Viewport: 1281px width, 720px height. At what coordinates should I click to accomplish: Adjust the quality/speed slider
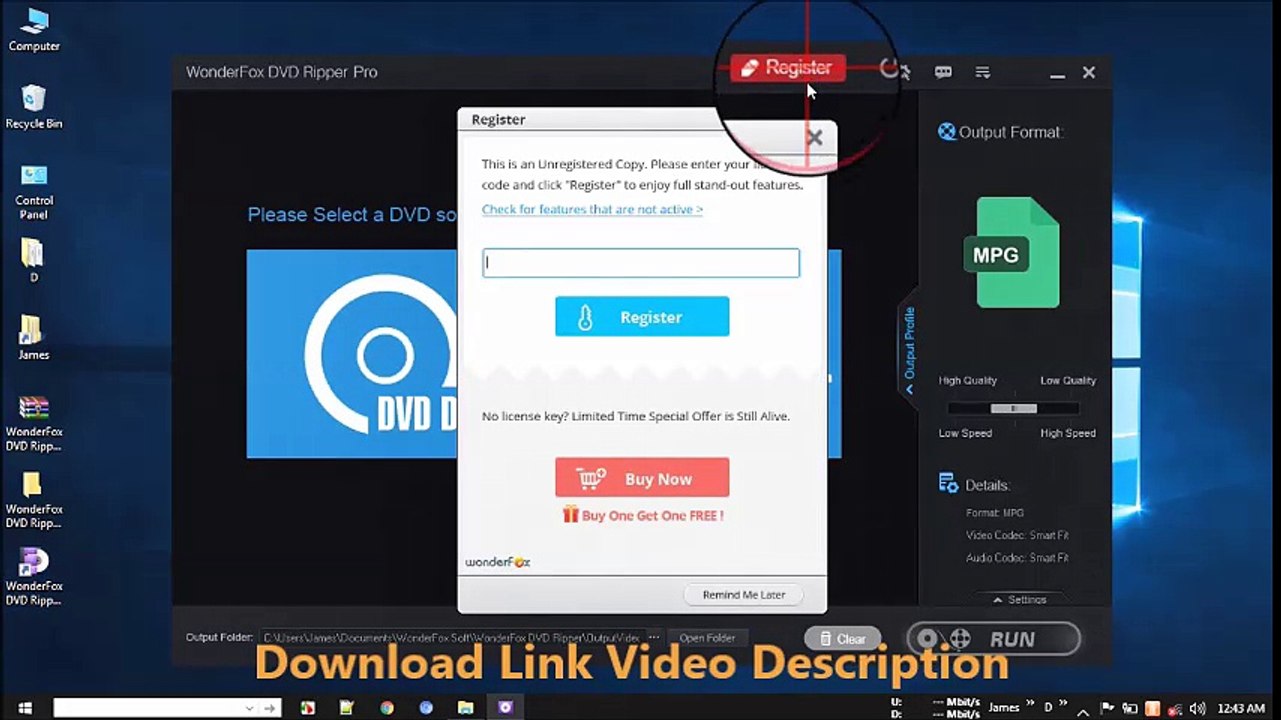1014,408
